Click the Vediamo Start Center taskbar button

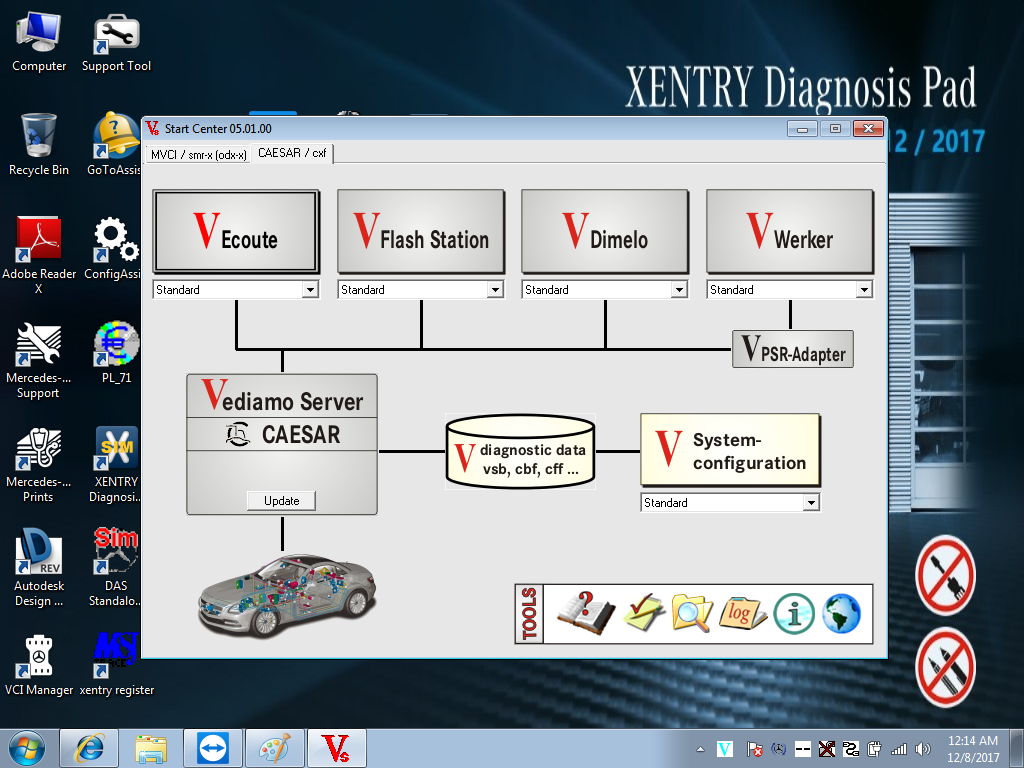pos(337,748)
